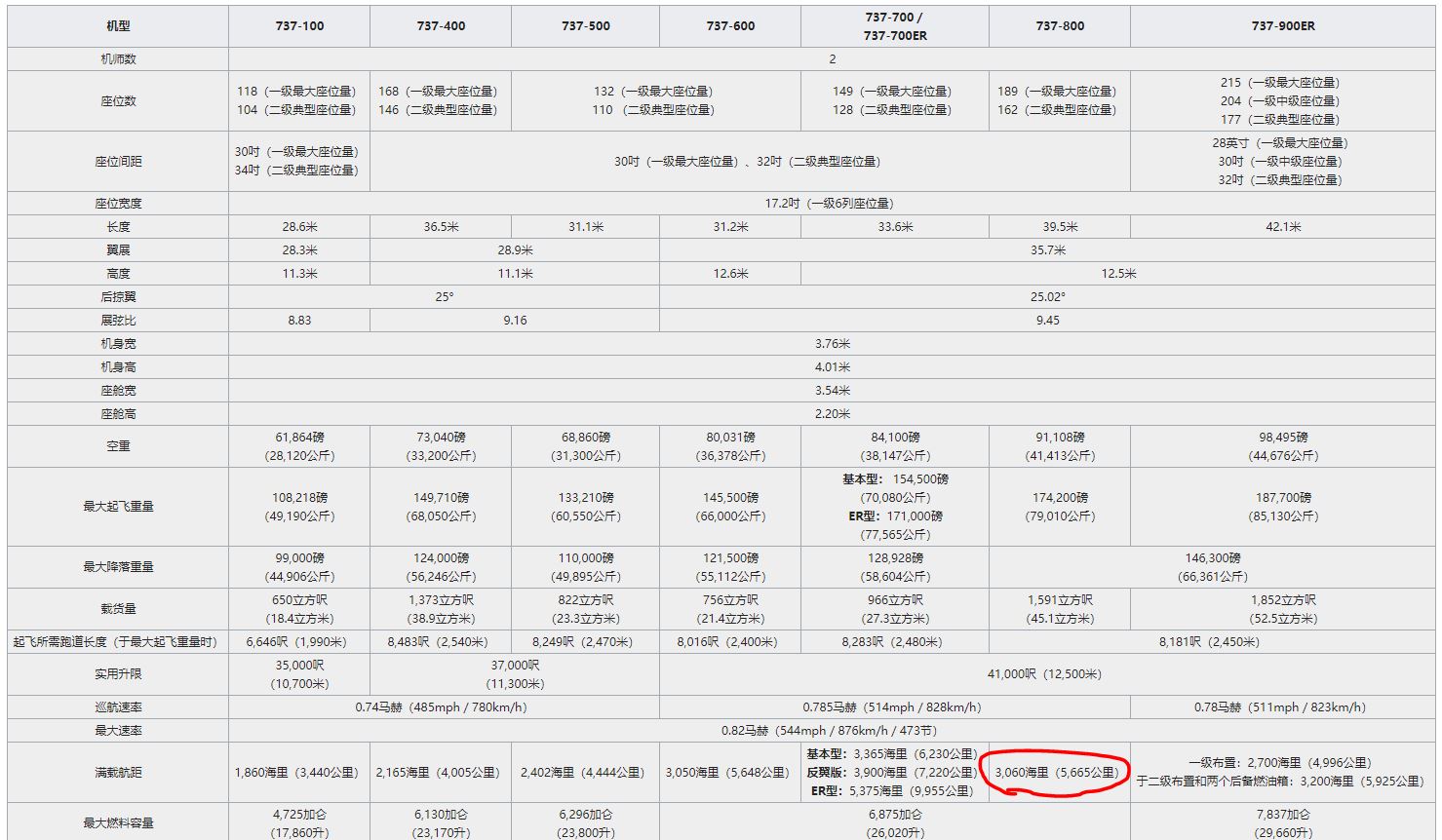Click the '12.6米' height cell

[730, 273]
